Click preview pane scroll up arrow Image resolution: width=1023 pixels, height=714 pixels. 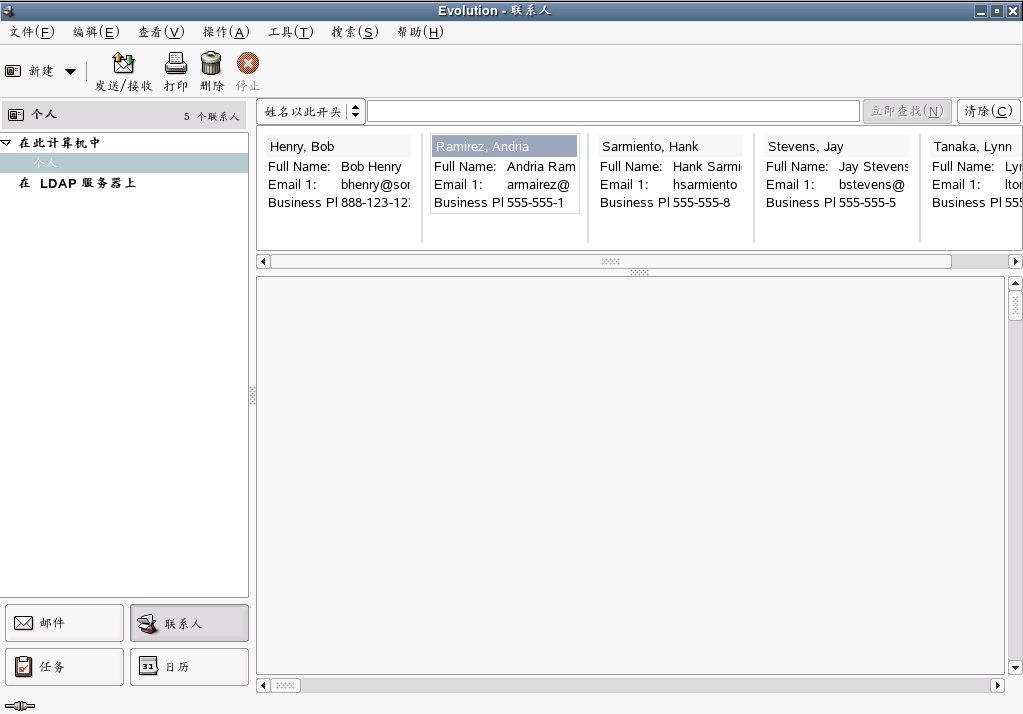pyautogui.click(x=1015, y=283)
